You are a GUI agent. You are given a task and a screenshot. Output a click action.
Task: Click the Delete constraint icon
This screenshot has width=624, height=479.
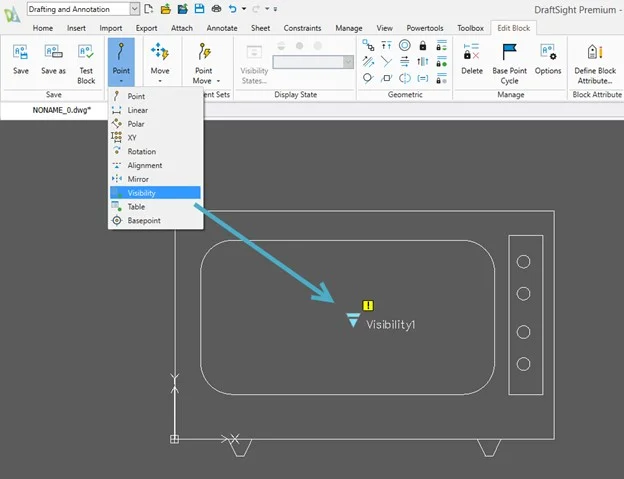[x=472, y=52]
